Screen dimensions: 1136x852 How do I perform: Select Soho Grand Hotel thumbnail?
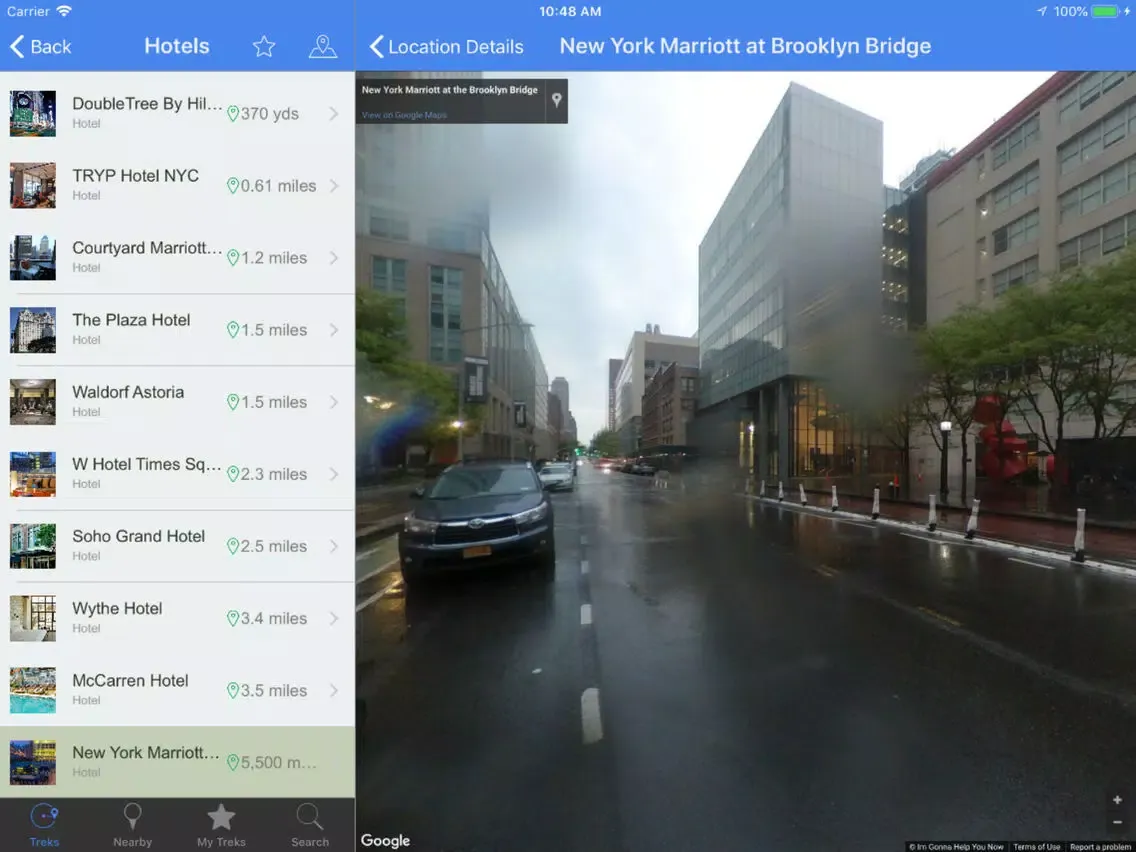coord(33,546)
